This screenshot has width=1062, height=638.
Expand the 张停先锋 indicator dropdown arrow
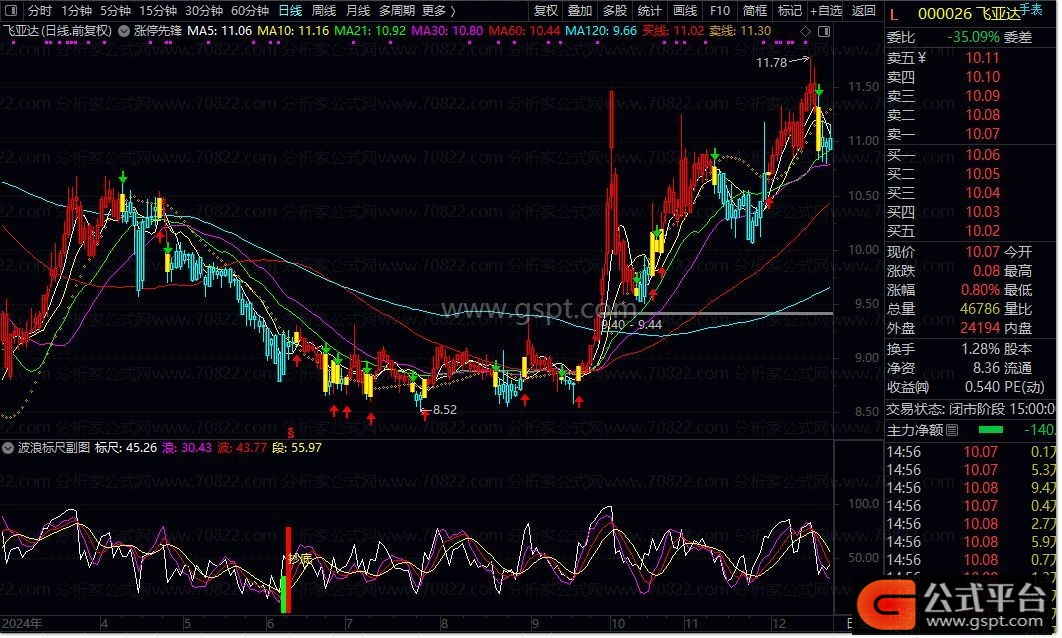[x=124, y=31]
